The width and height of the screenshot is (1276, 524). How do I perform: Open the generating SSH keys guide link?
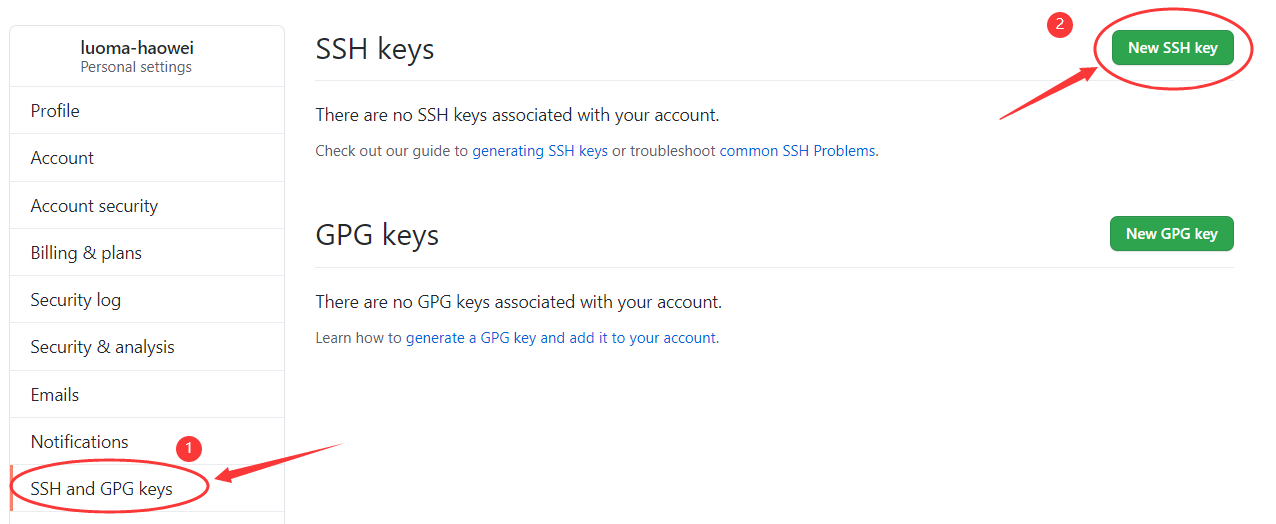pos(540,151)
